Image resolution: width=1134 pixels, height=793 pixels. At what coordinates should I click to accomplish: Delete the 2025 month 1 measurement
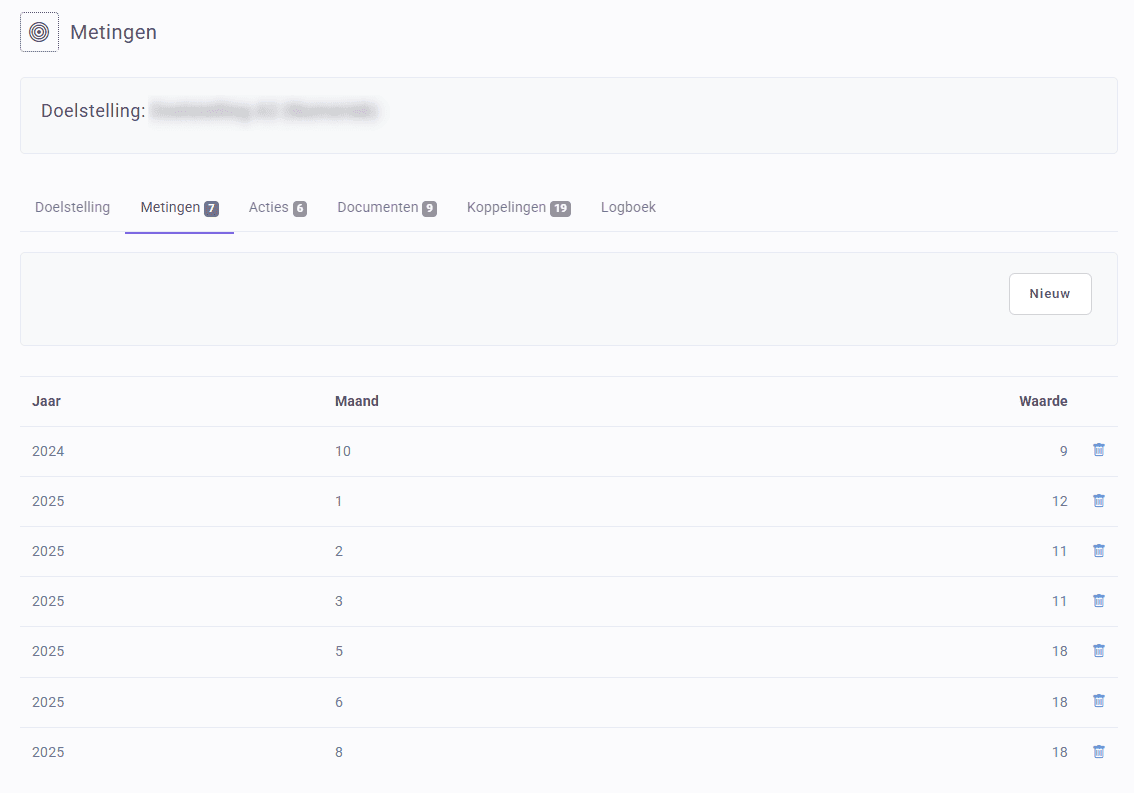(x=1099, y=501)
